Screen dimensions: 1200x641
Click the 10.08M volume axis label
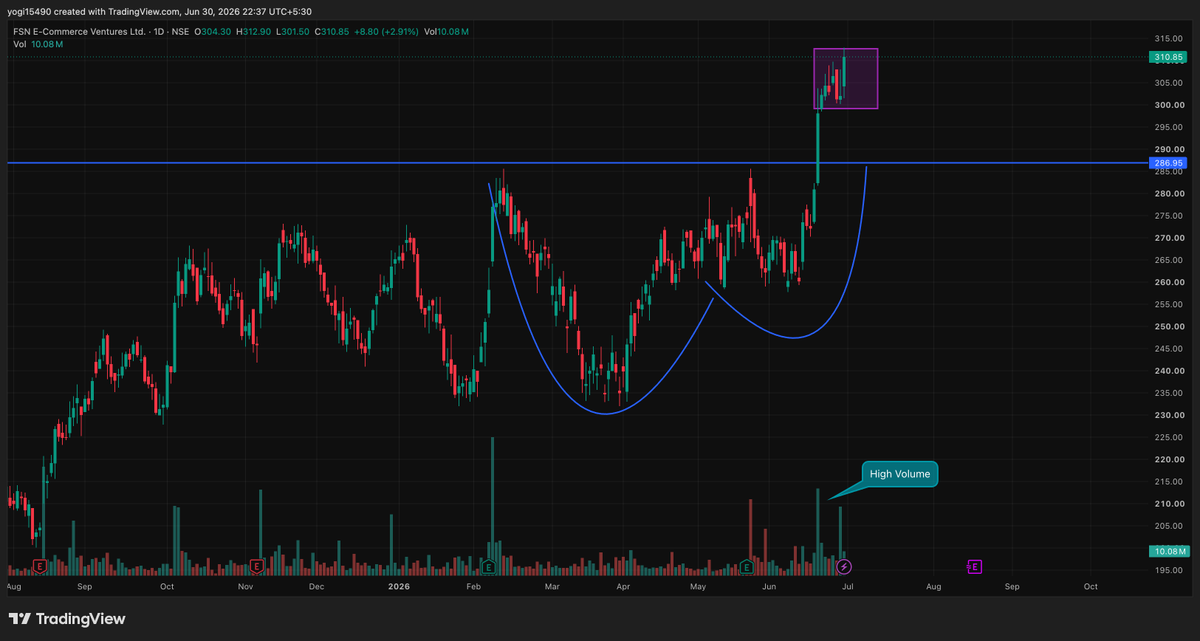pos(1167,551)
